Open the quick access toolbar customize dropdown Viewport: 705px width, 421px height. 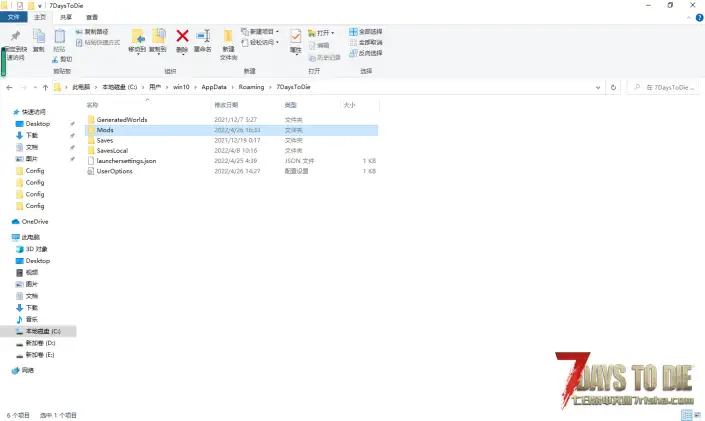(40, 6)
